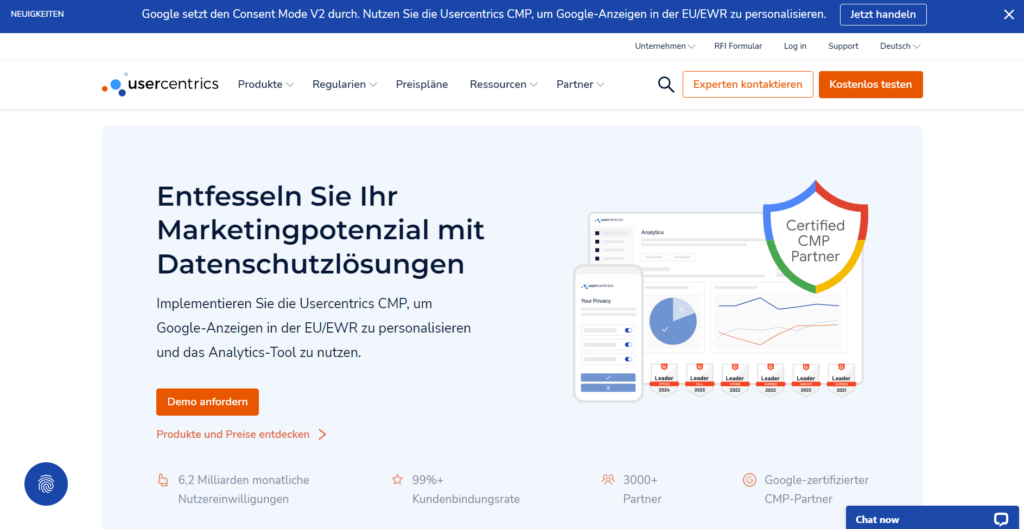The height and width of the screenshot is (529, 1024).
Task: Open the fingerprint privacy settings button
Action: pos(46,484)
